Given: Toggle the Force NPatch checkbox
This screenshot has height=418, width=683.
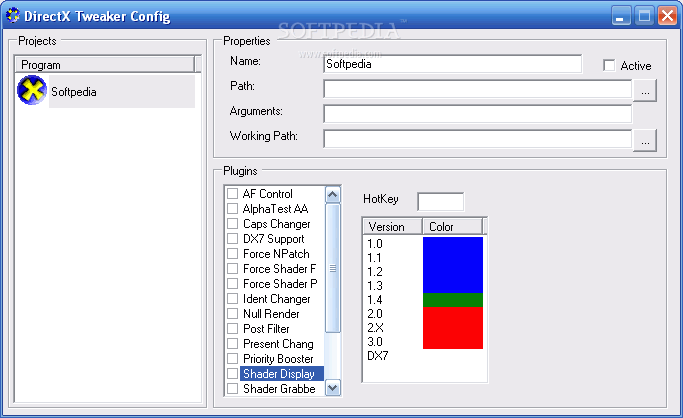Looking at the screenshot, I should (233, 253).
